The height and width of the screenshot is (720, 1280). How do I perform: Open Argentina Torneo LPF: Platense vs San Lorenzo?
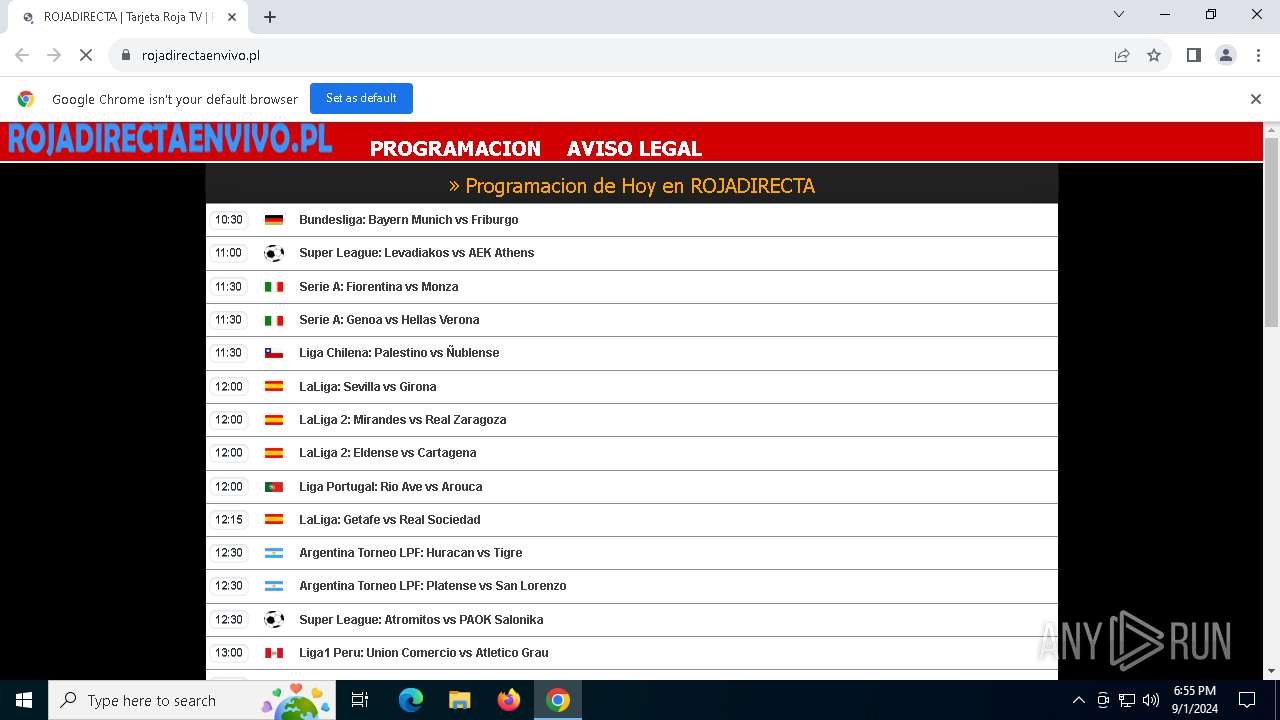tap(432, 586)
